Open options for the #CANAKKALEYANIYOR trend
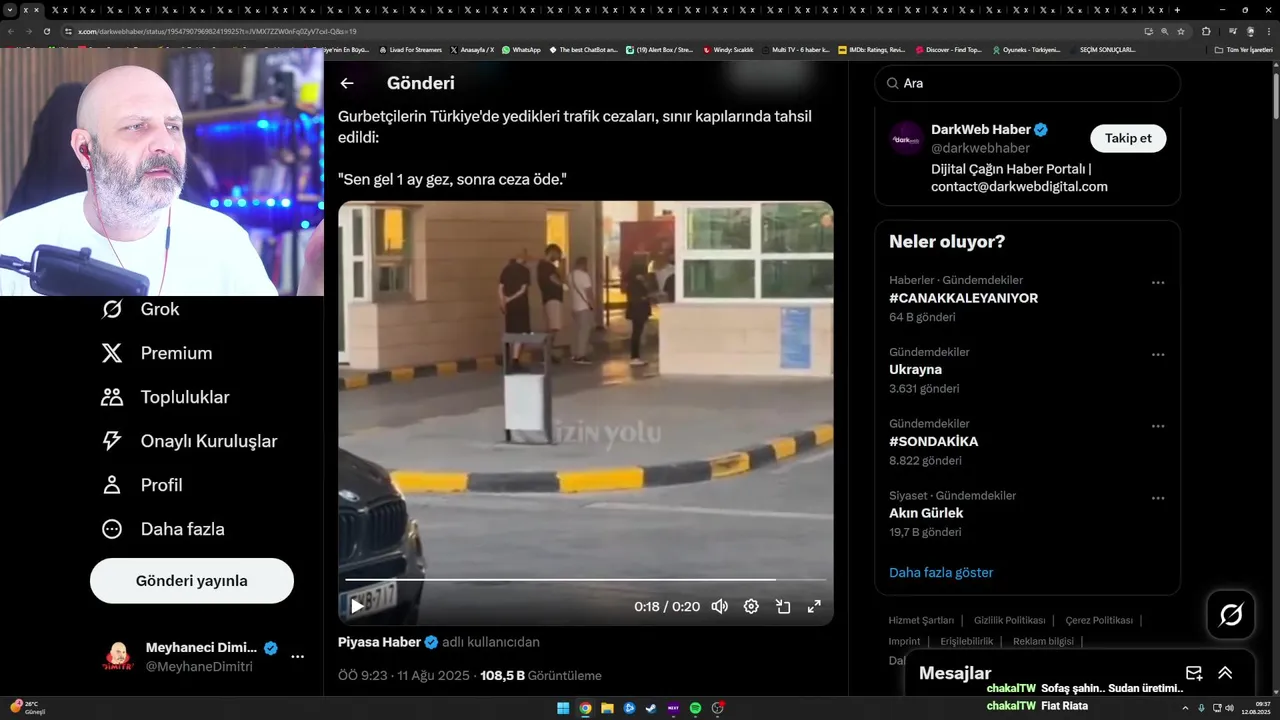The image size is (1280, 720). 1158,282
